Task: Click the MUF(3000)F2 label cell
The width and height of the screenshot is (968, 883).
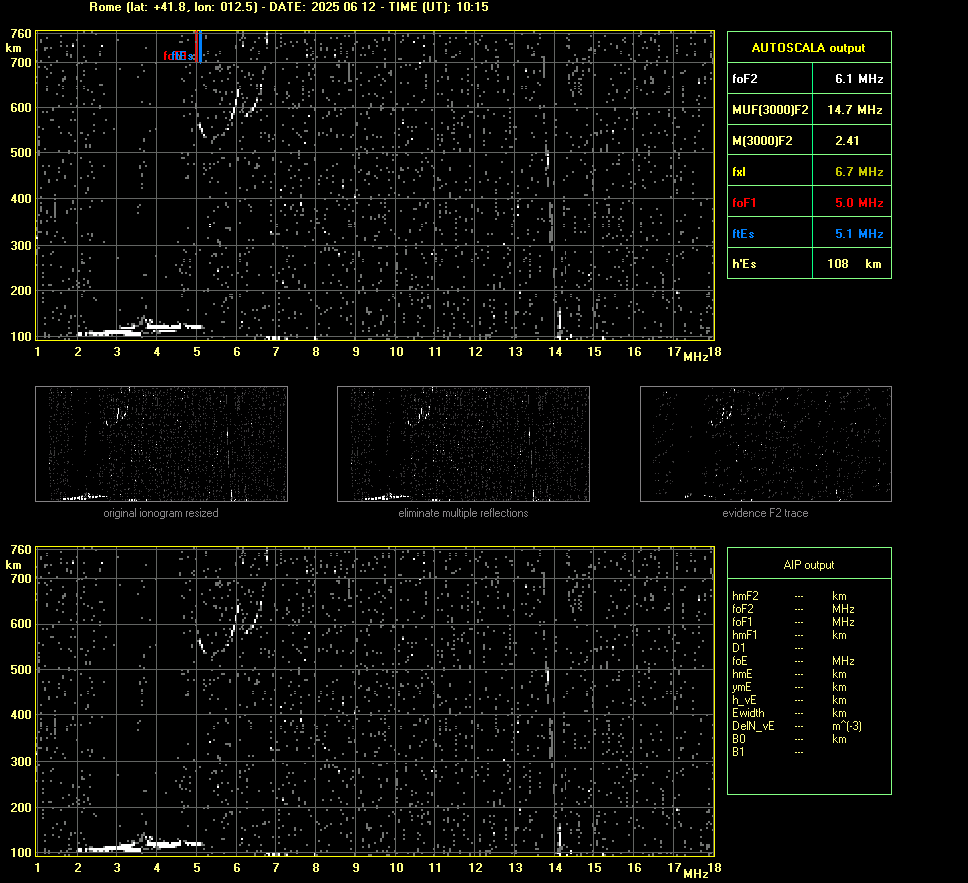Action: tap(770, 109)
